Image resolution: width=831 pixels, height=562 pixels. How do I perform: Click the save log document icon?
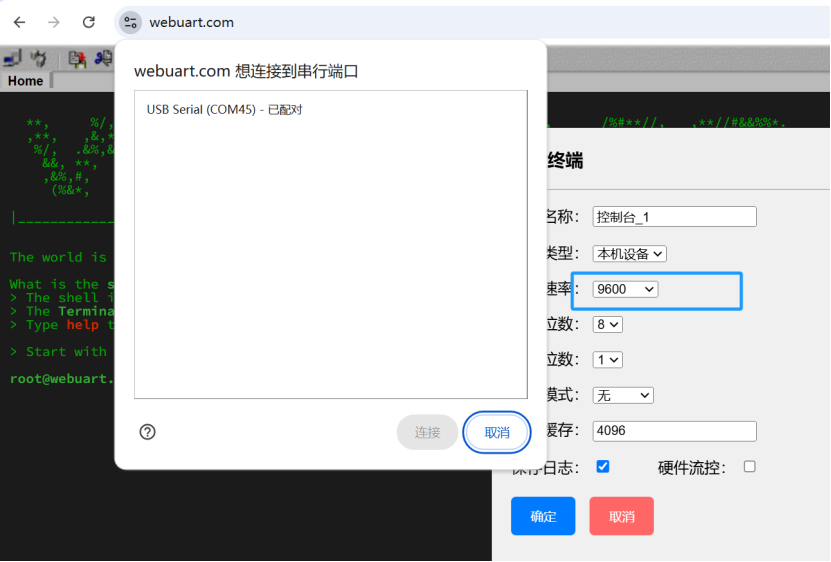77,58
